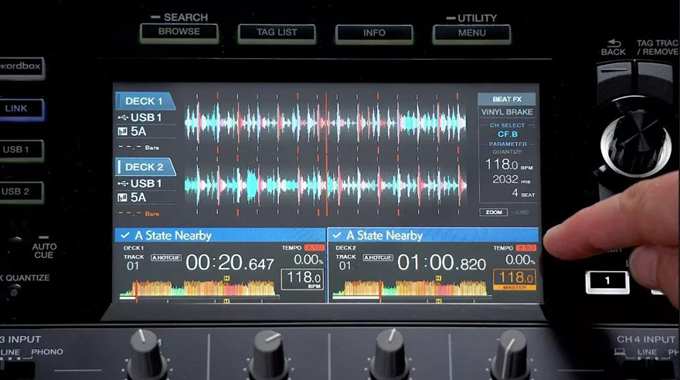Open the TAG LIST button
This screenshot has height=380, width=680.
(x=277, y=33)
